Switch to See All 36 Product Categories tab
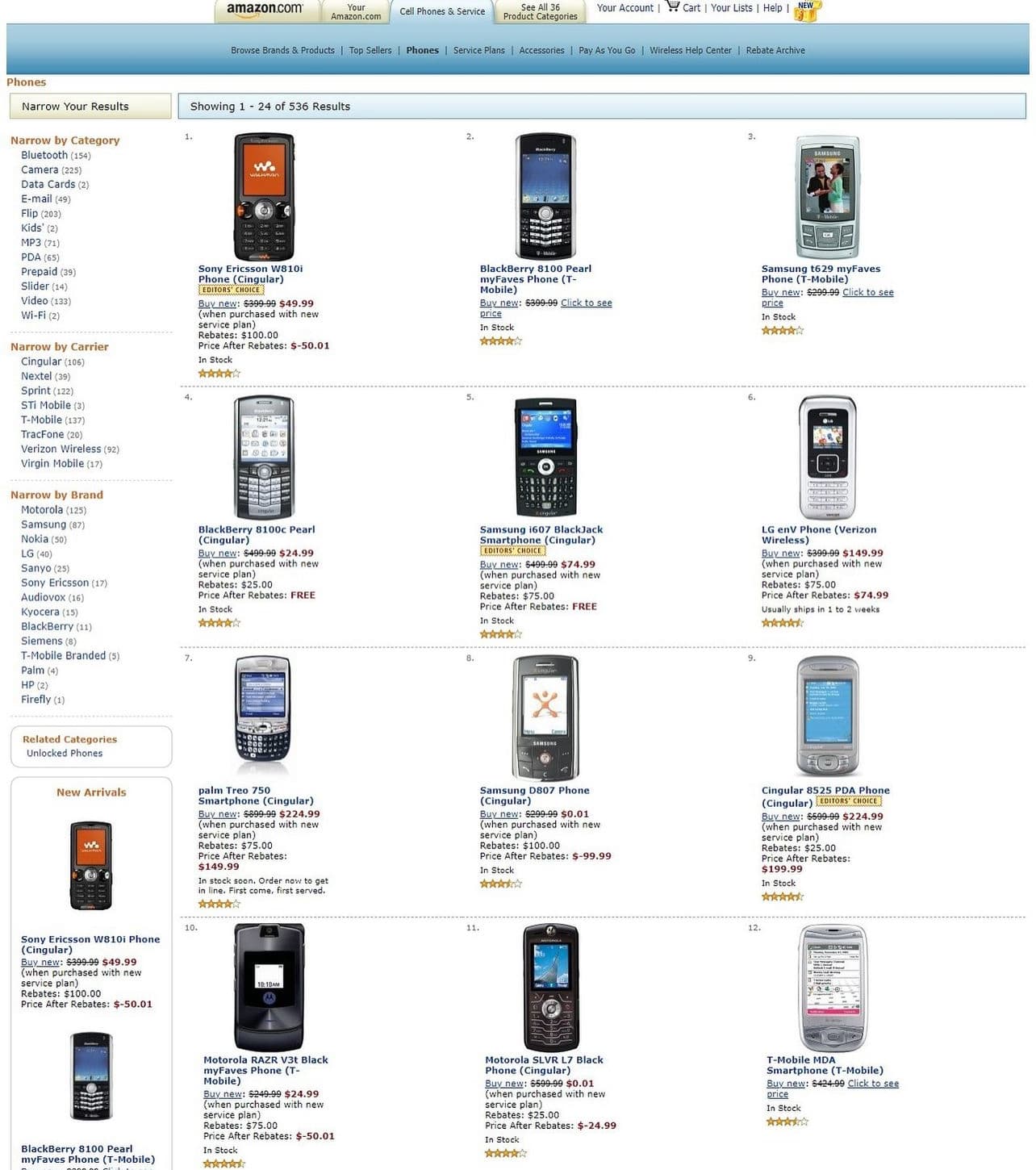Viewport: 1036px width, 1170px height. (540, 12)
